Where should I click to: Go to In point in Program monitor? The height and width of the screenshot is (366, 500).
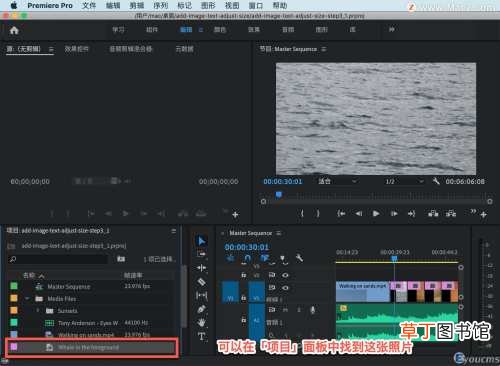click(x=341, y=214)
